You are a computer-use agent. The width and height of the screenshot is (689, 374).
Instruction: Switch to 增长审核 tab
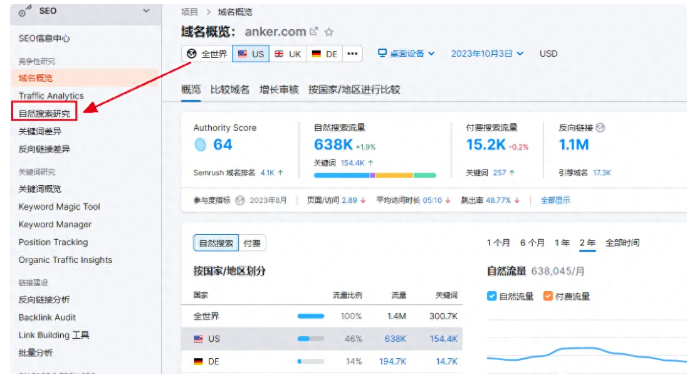tap(279, 90)
